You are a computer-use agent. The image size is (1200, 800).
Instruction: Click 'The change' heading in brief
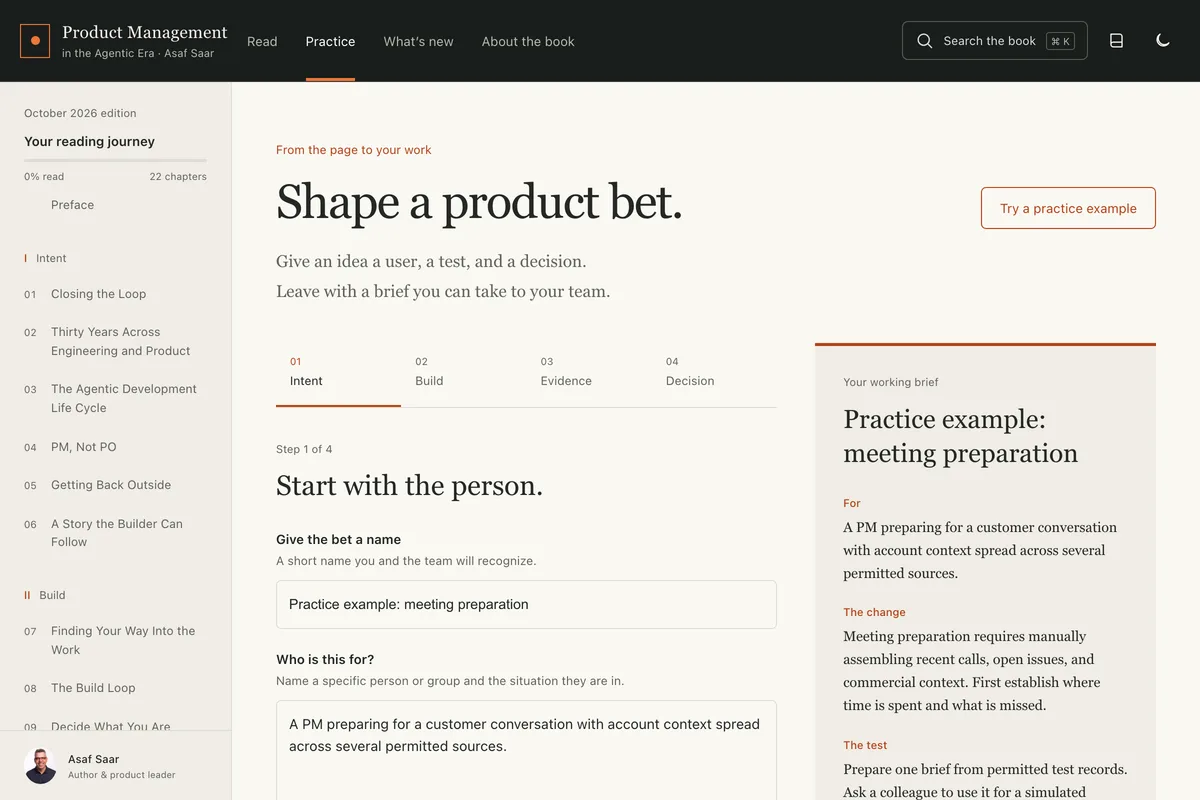[x=874, y=612]
